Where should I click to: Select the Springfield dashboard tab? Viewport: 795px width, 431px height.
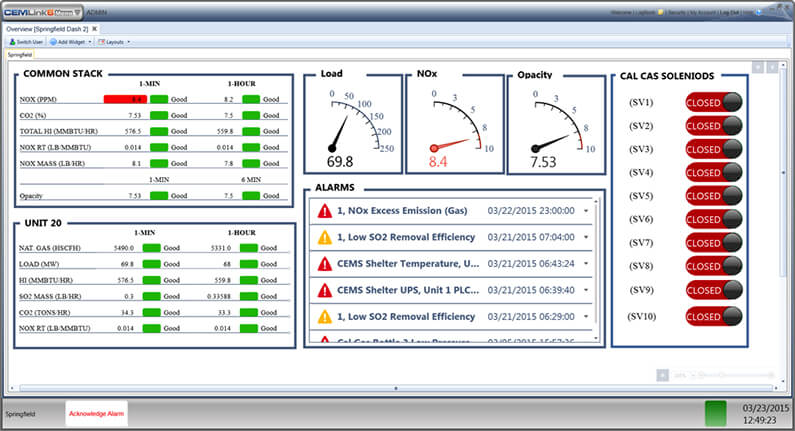[20, 55]
